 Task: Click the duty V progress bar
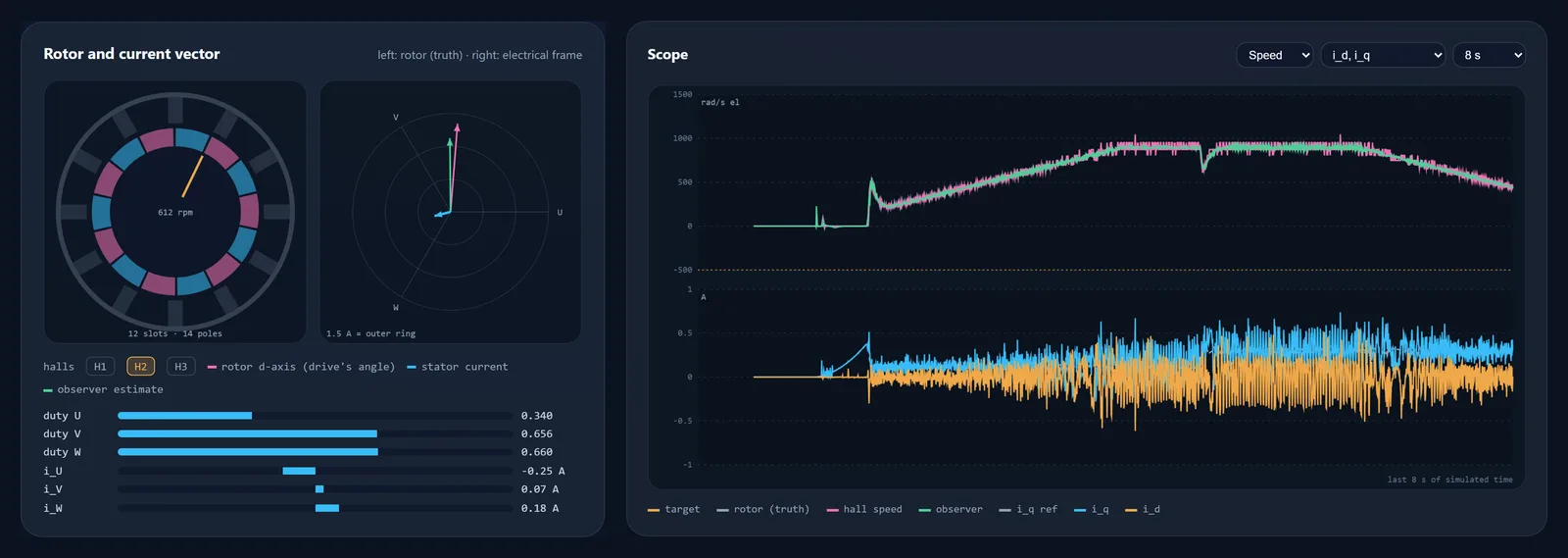[x=315, y=433]
